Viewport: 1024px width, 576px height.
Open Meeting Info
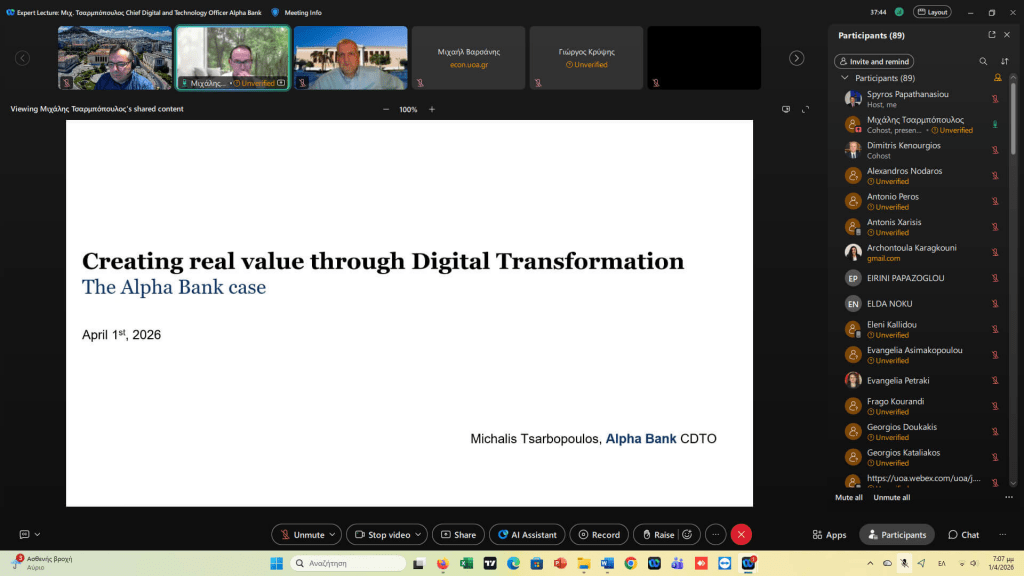click(x=302, y=12)
